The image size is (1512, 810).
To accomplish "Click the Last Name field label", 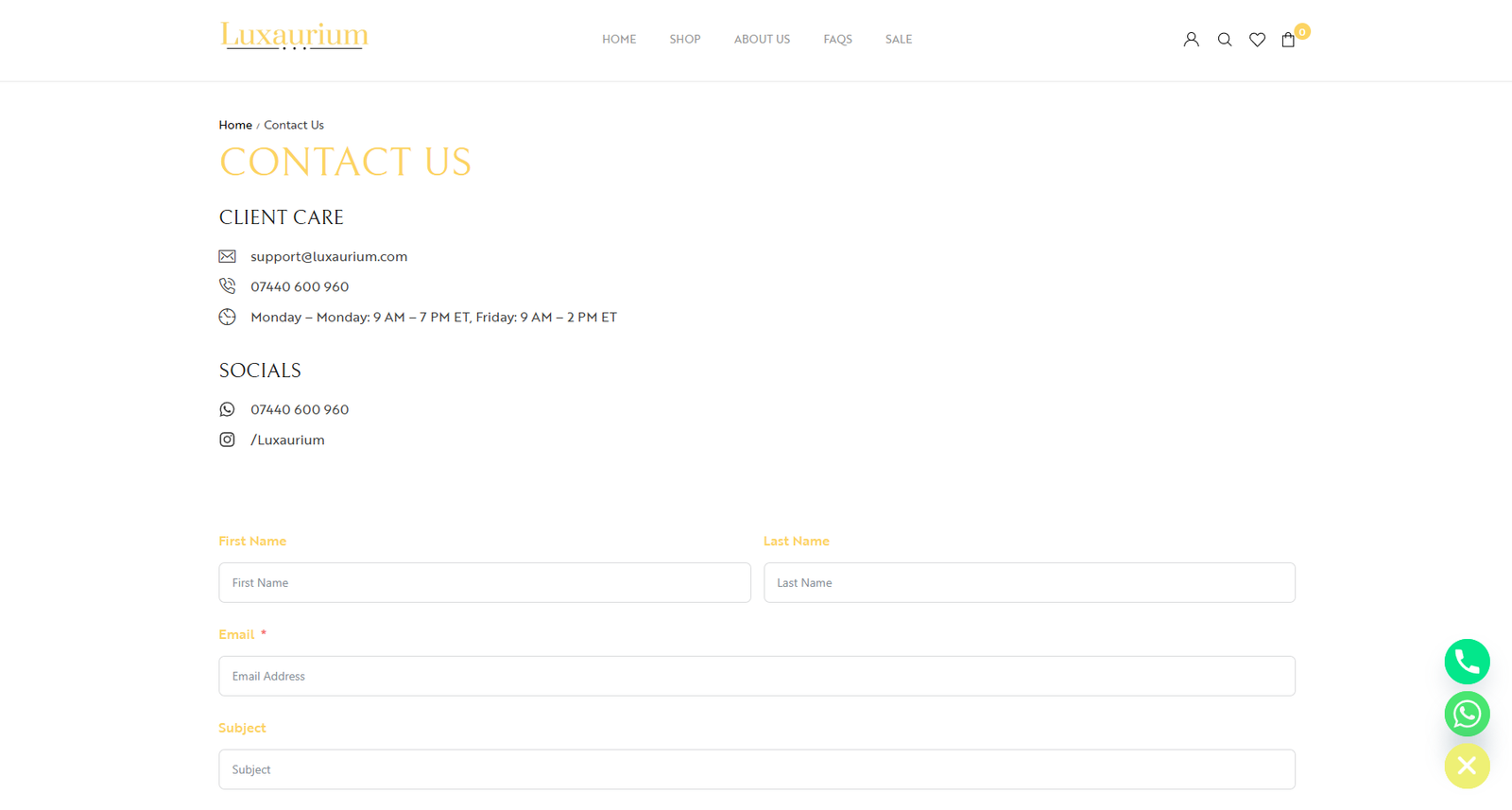I will [797, 541].
